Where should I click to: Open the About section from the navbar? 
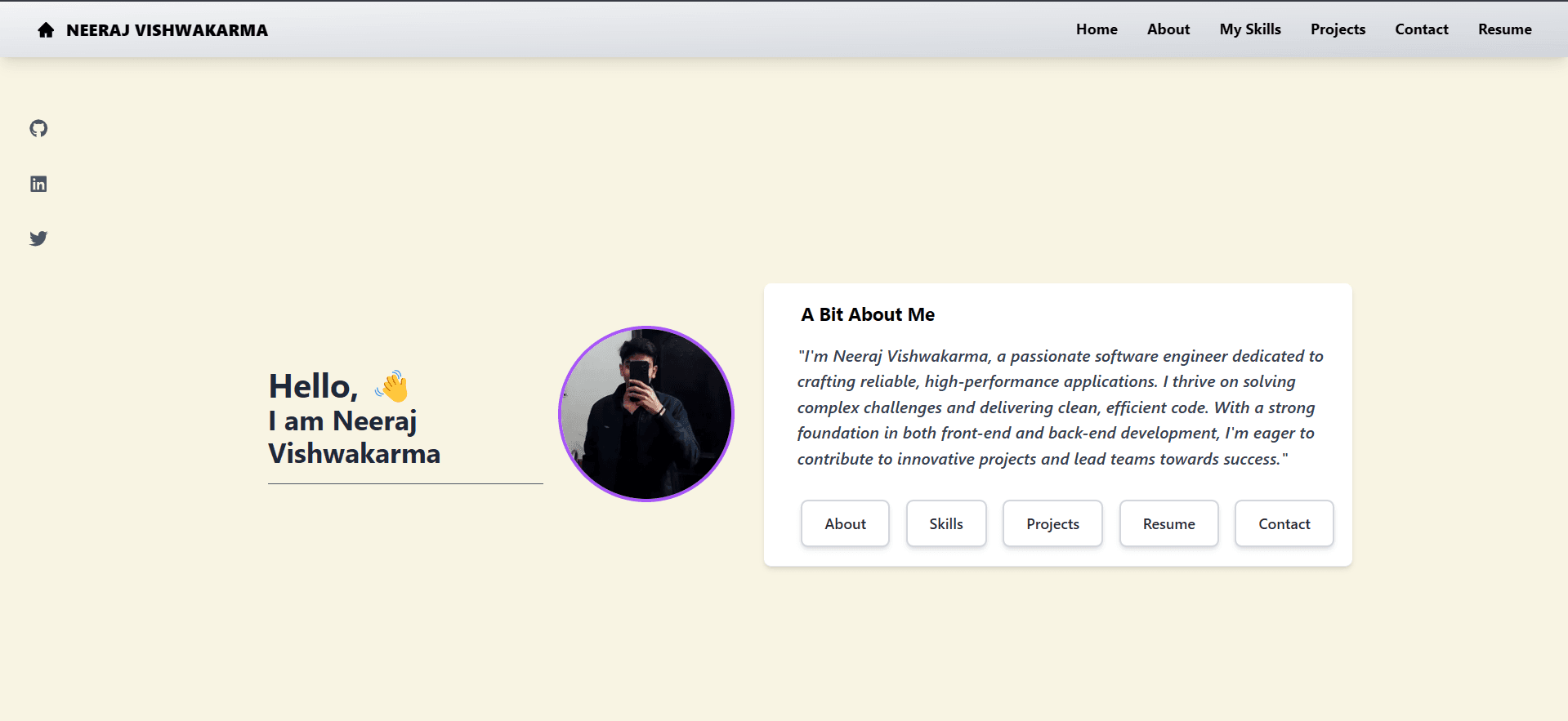tap(1168, 29)
